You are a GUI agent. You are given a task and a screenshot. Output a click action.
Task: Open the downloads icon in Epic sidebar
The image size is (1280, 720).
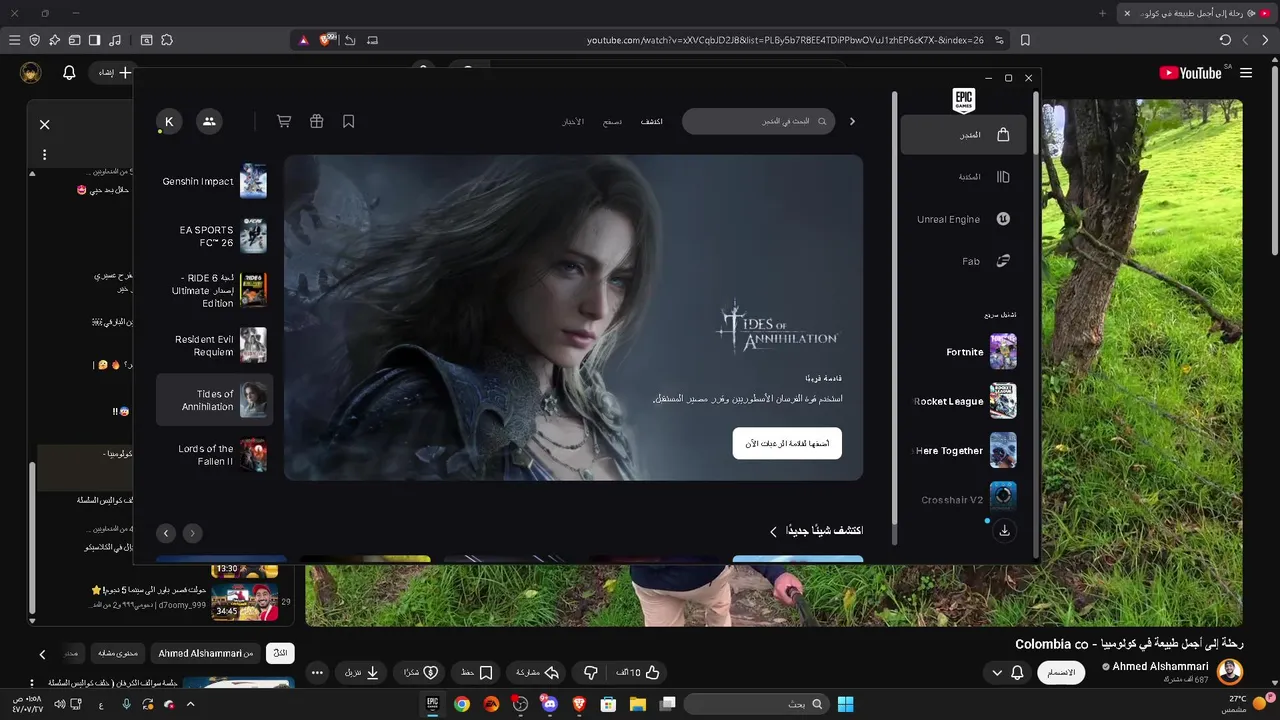click(x=1004, y=531)
